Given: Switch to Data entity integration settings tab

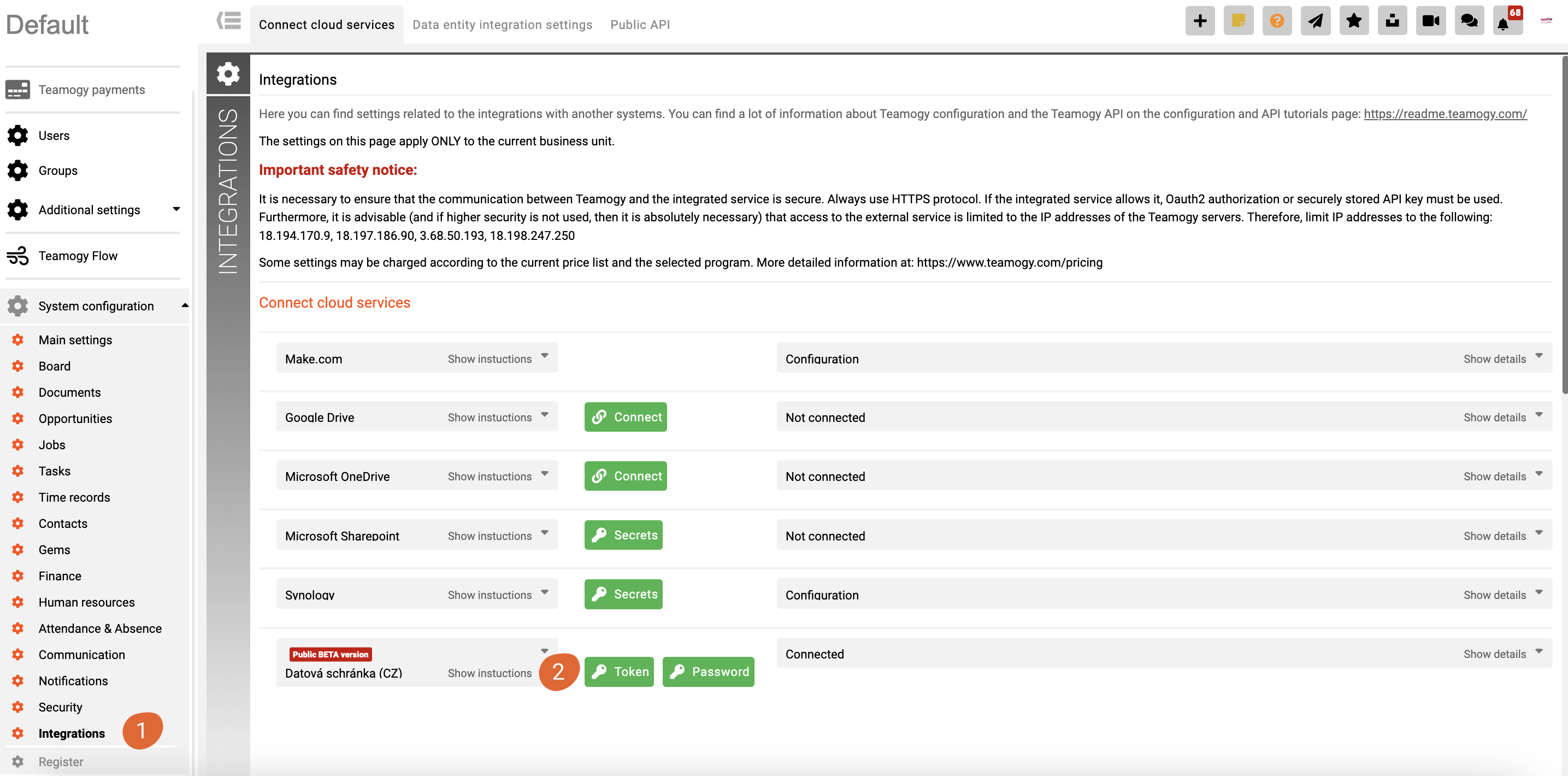Looking at the screenshot, I should click(x=502, y=25).
